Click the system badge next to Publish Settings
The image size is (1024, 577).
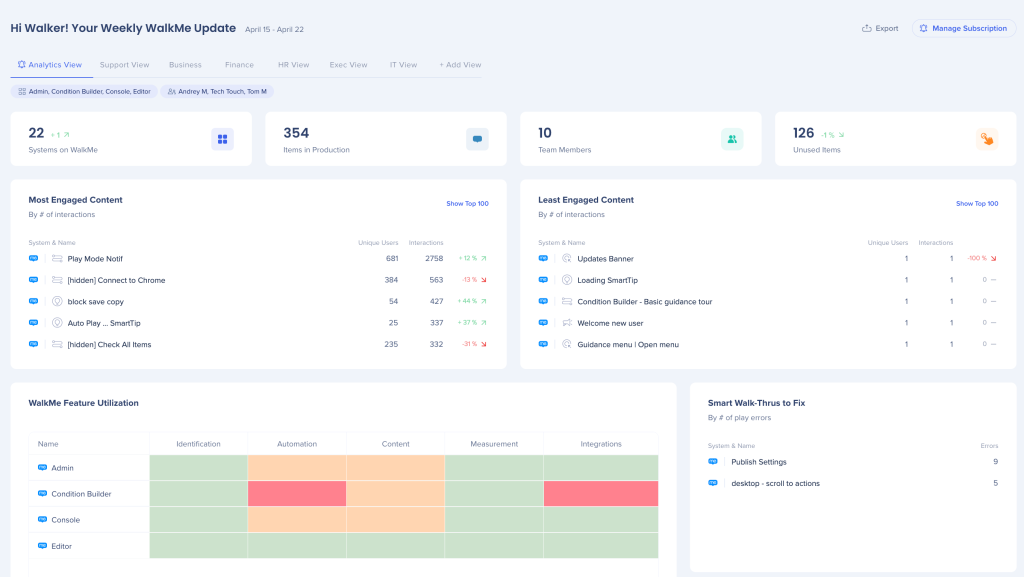(713, 462)
